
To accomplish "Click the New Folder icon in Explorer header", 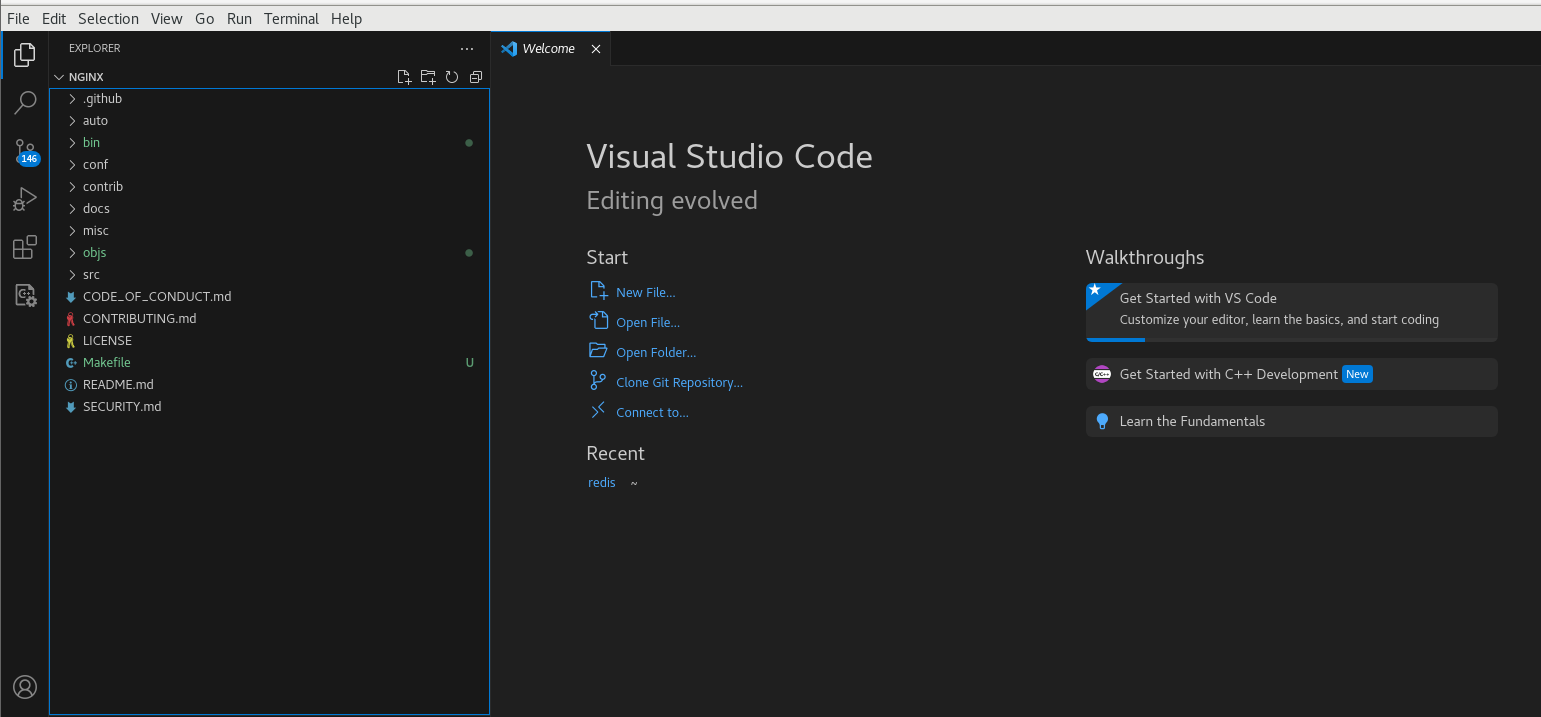I will click(428, 77).
